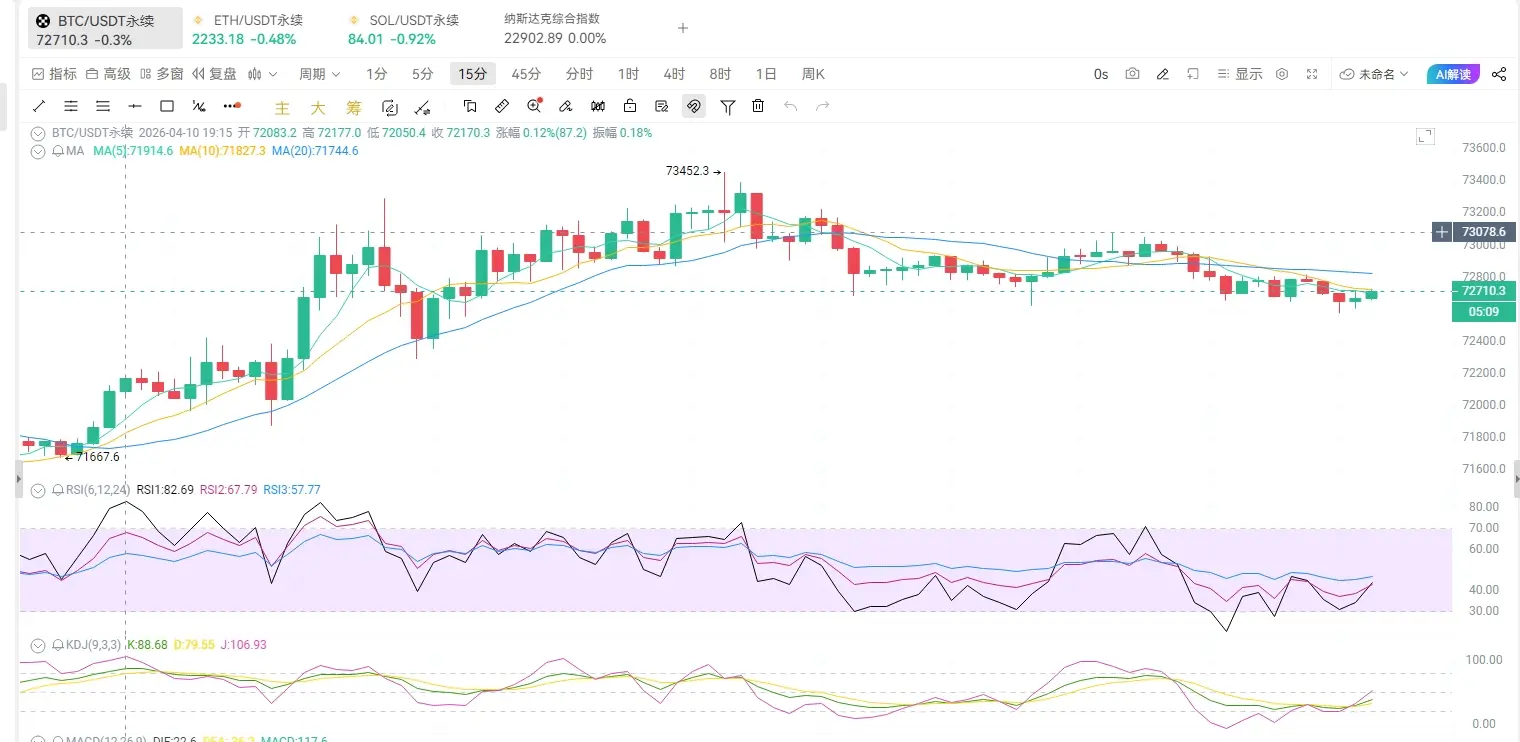Toggle the magnet link drawing mode
Screen dimensions: 1520x742
694,106
